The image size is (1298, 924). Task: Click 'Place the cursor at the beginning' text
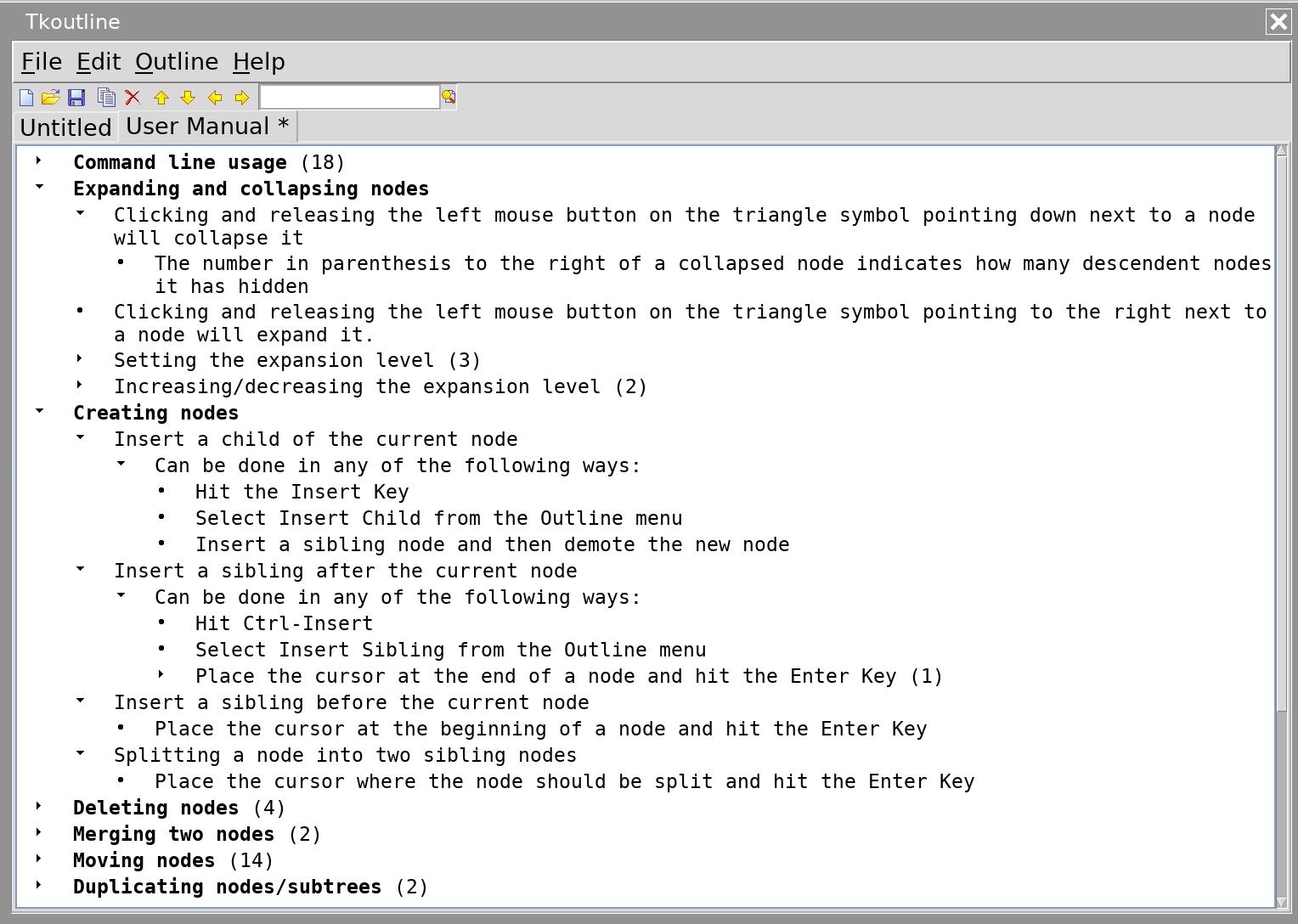coord(541,729)
